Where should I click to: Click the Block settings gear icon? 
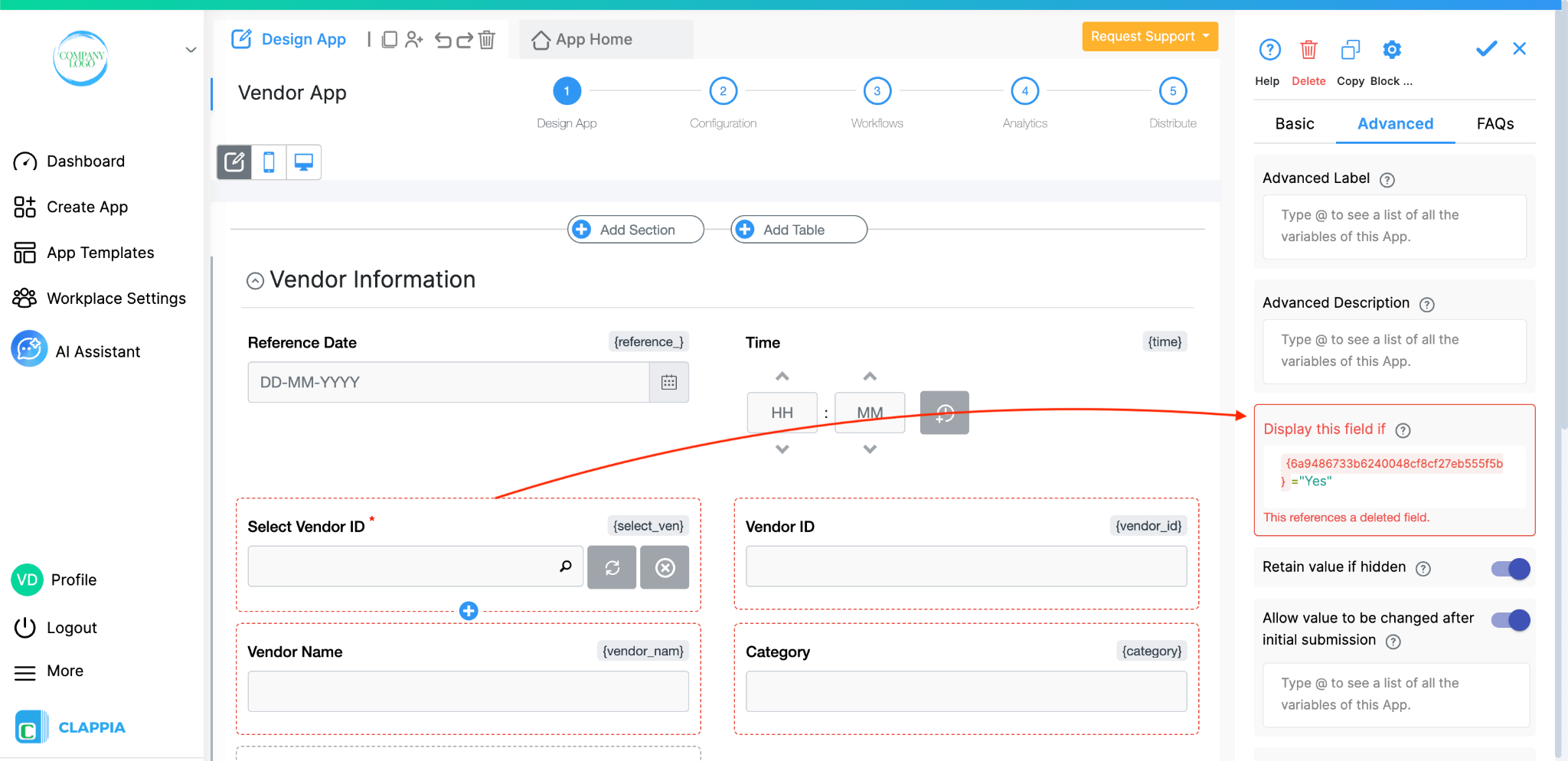tap(1392, 50)
